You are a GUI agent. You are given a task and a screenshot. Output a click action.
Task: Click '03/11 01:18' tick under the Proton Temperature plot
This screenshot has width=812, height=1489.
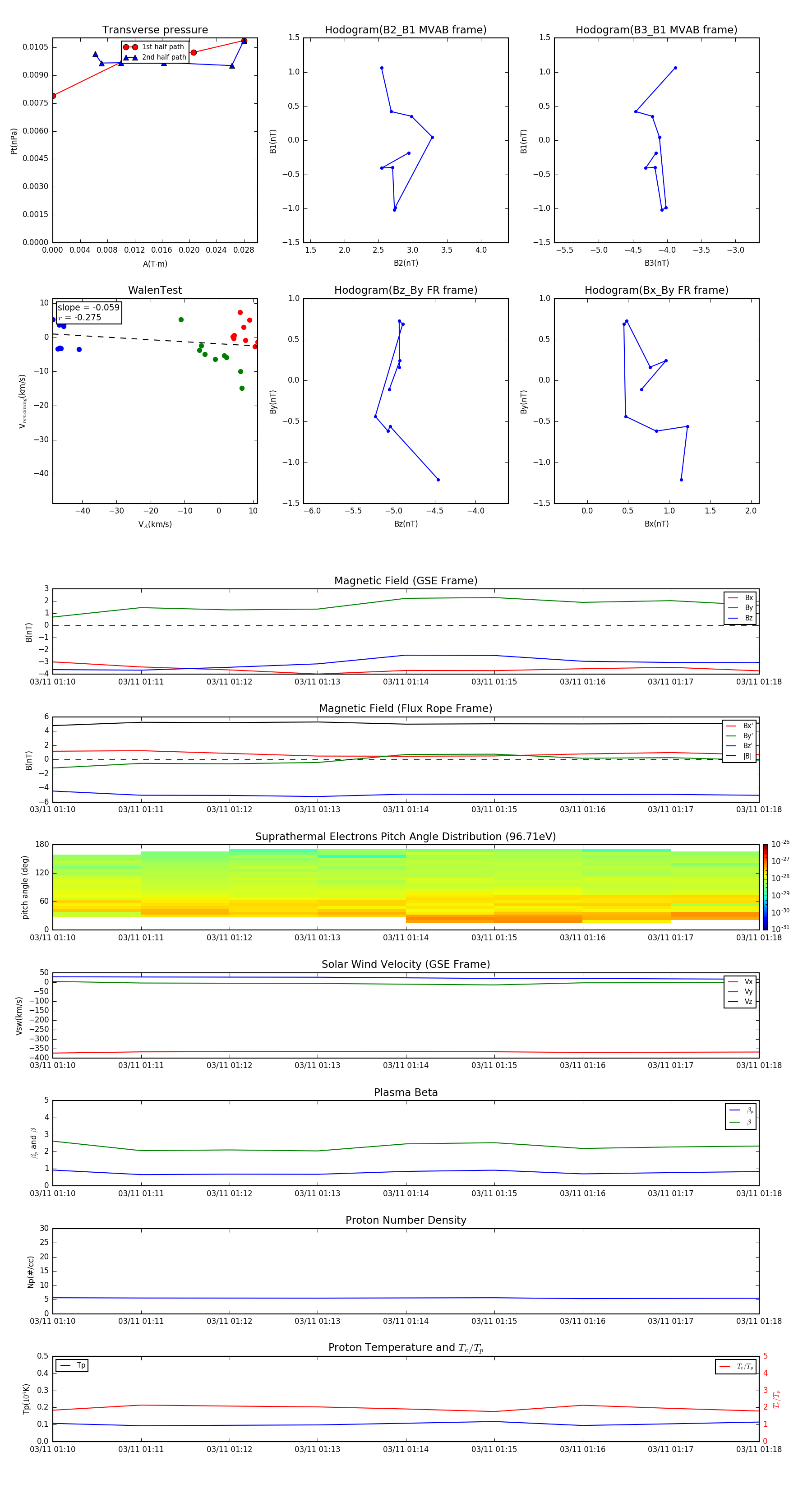[x=758, y=1449]
